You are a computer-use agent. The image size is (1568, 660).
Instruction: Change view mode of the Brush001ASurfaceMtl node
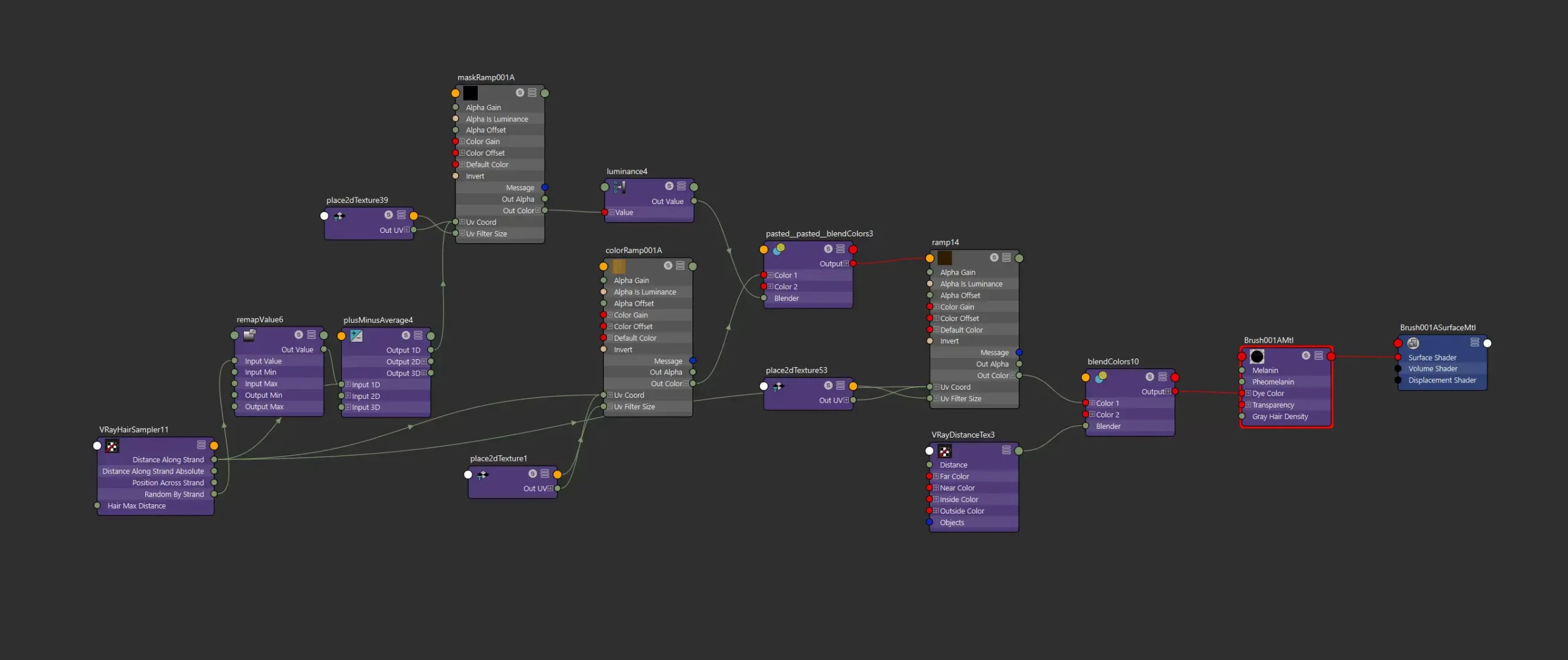(1475, 343)
